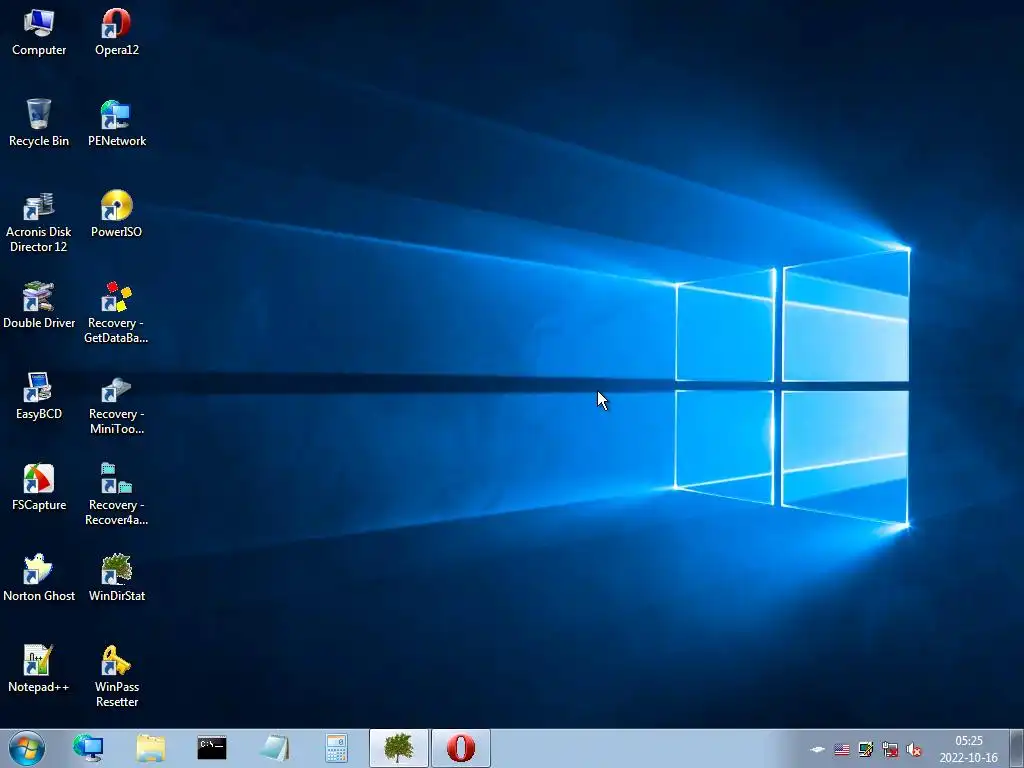1024x768 pixels.
Task: Click the disconnected network tray icon
Action: click(889, 750)
